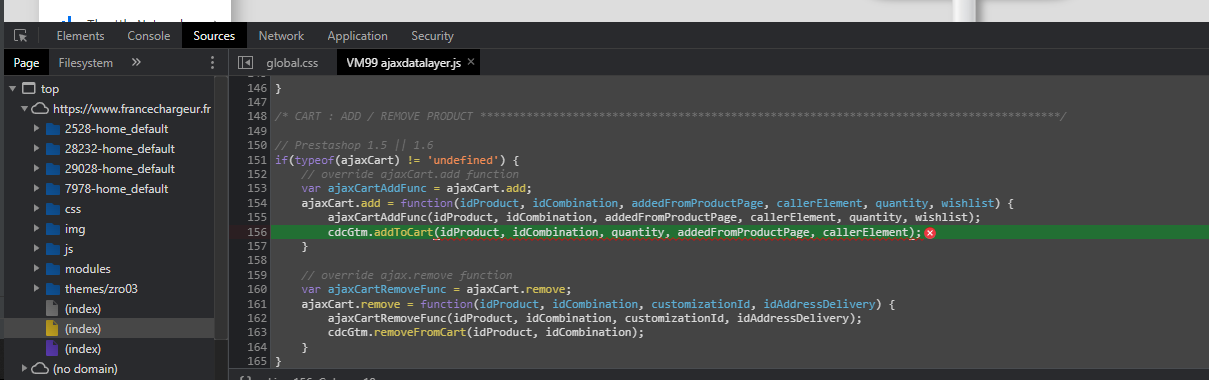Expand the modules folder arrow

(x=37, y=269)
